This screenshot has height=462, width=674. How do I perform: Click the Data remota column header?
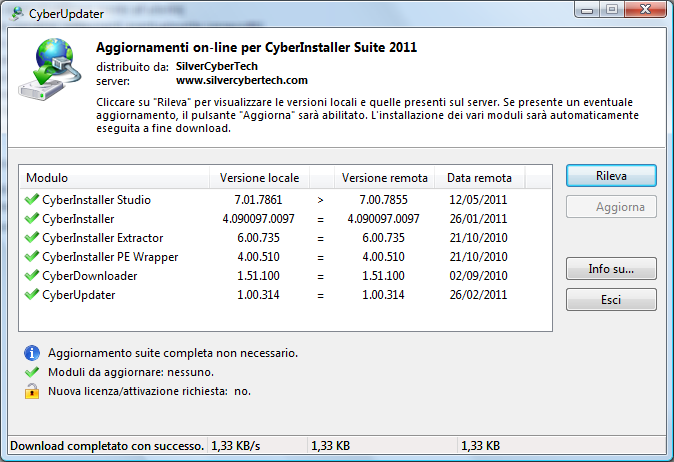click(479, 177)
